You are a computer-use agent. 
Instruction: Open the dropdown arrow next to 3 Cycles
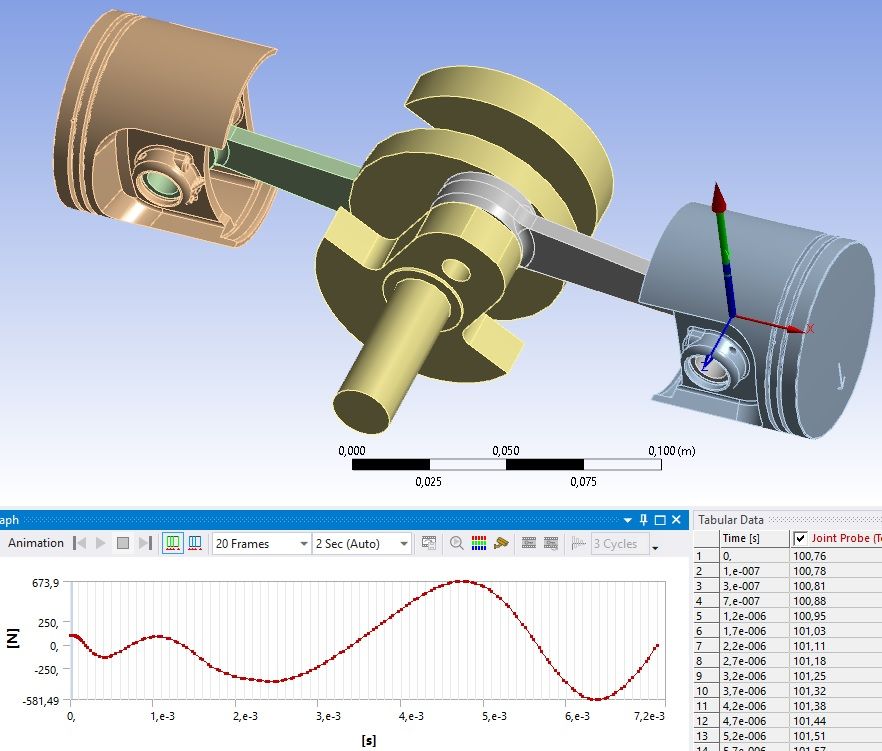click(x=655, y=546)
